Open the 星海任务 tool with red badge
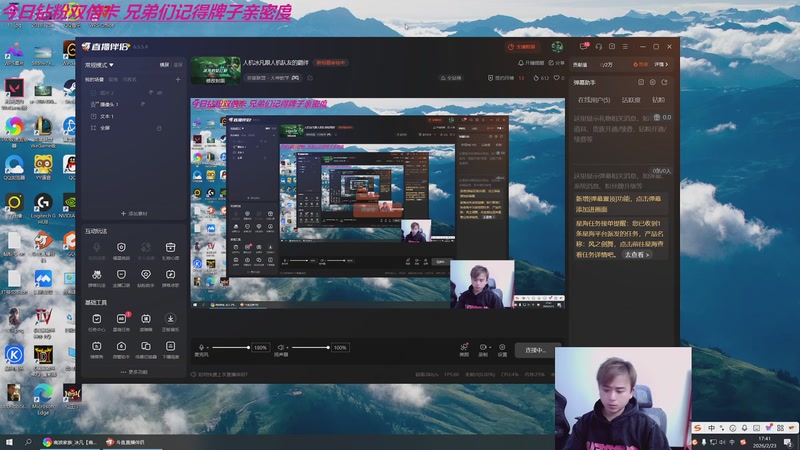 pyautogui.click(x=121, y=322)
